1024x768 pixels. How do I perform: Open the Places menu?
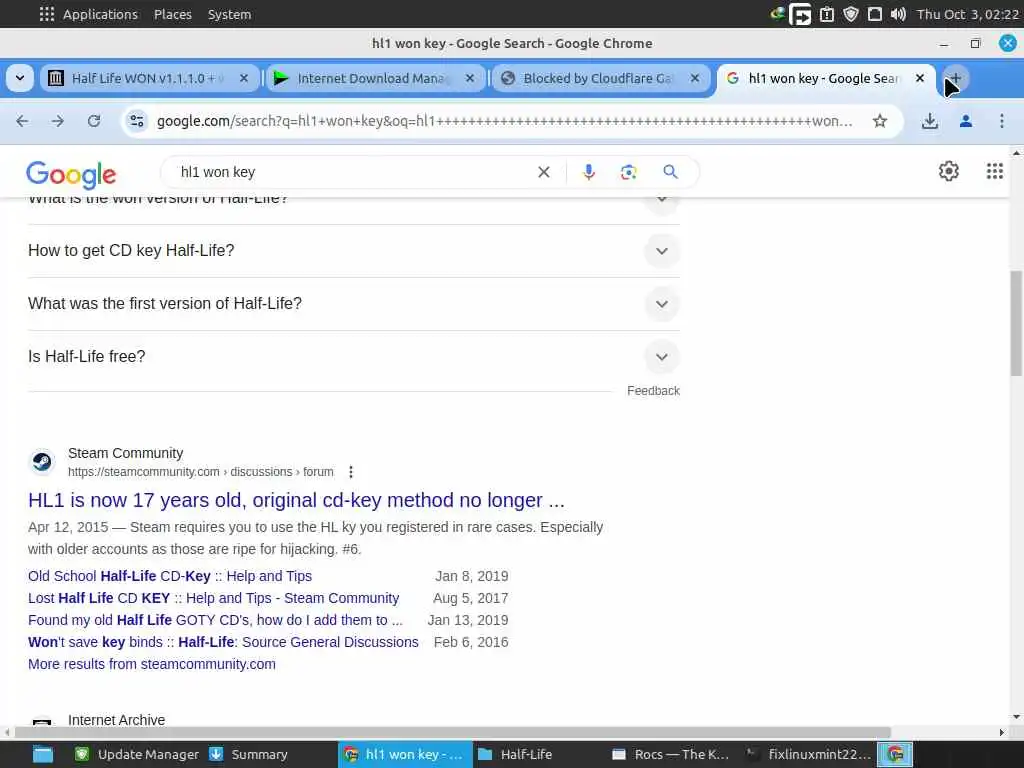pyautogui.click(x=172, y=14)
